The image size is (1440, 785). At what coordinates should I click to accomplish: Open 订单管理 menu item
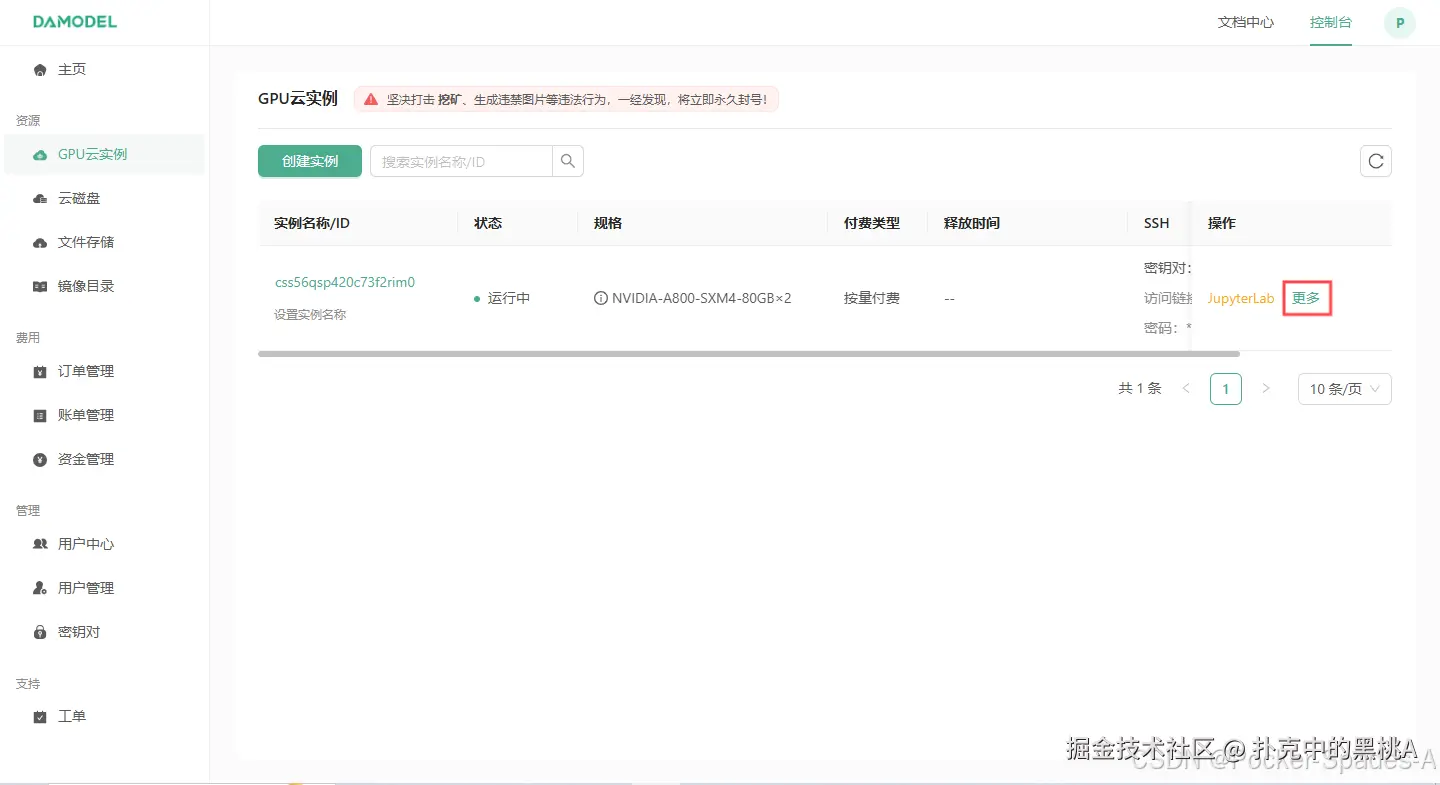pos(104,372)
